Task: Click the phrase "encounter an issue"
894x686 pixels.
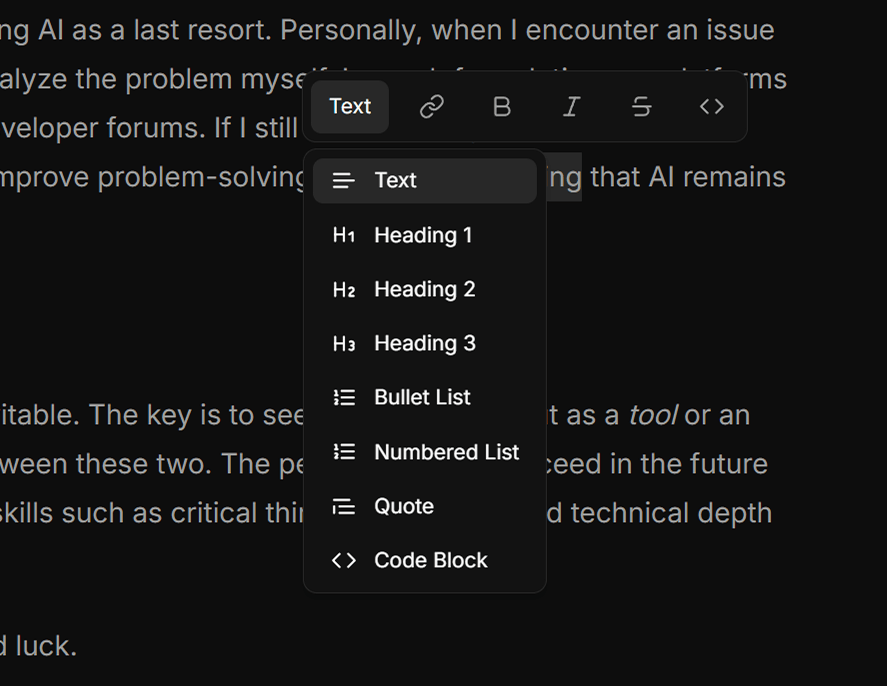Action: (x=649, y=30)
